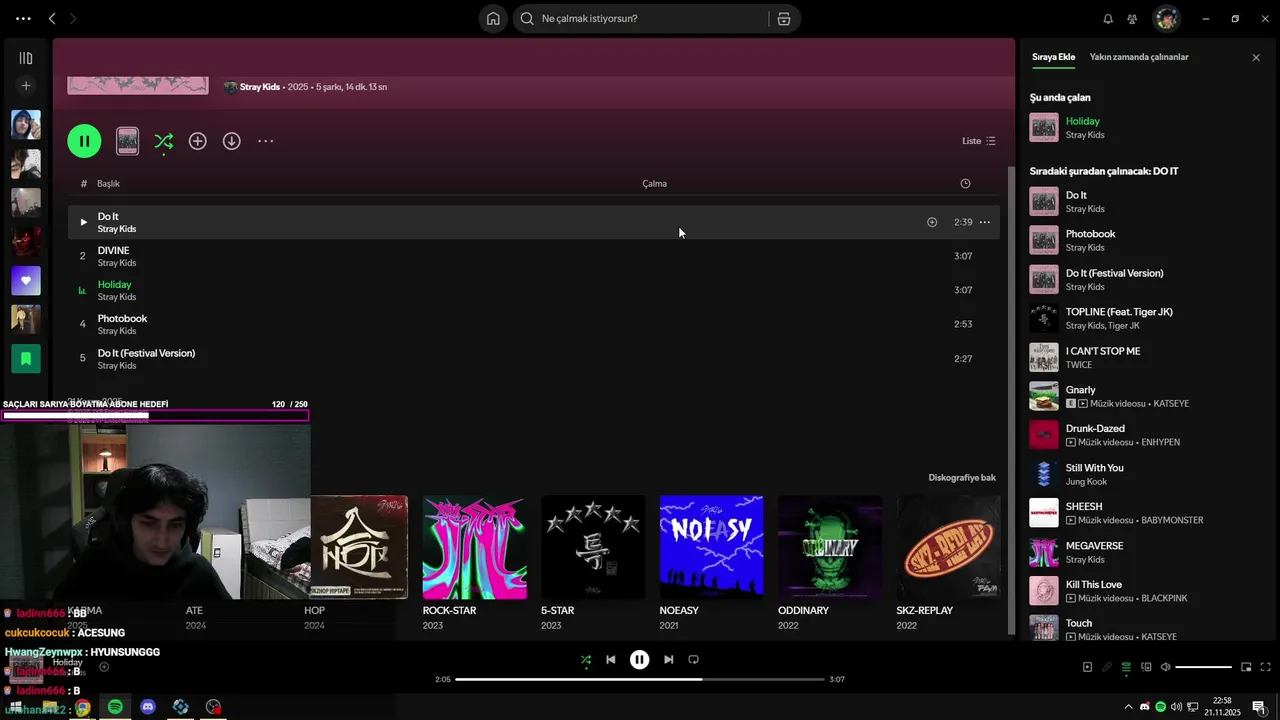Open the NOEASY album cover
Viewport: 1280px width, 720px height.
pos(711,547)
